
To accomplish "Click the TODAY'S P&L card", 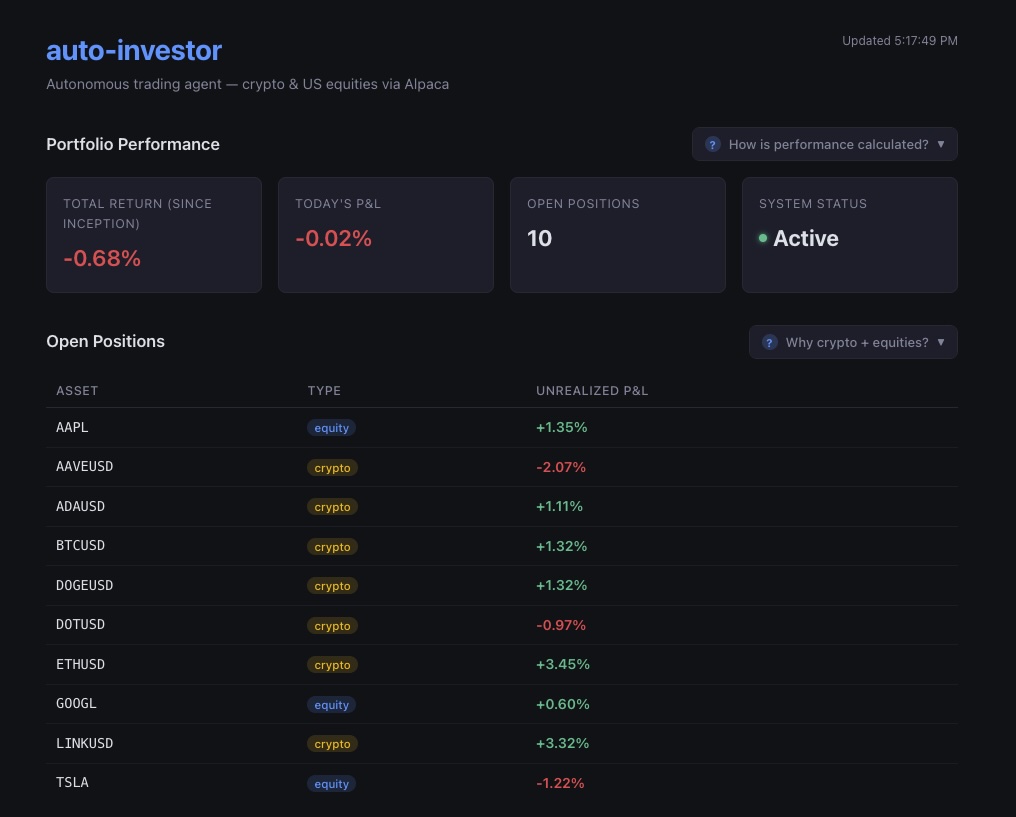I will [385, 235].
